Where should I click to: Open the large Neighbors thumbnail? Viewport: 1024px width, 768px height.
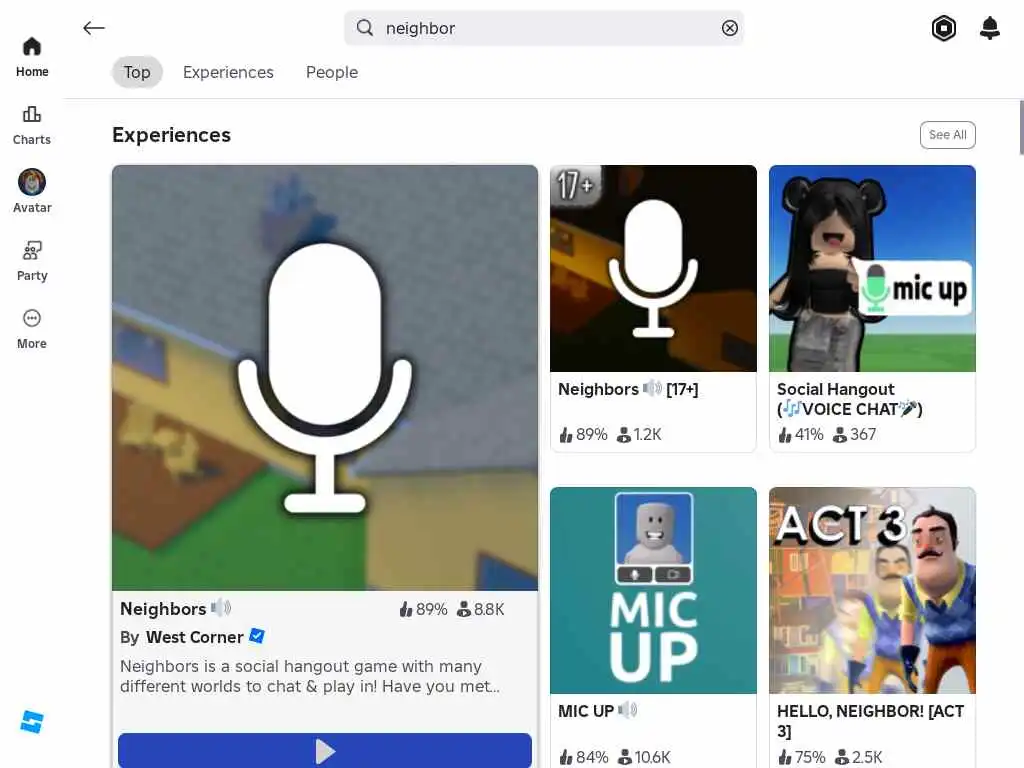tap(325, 377)
